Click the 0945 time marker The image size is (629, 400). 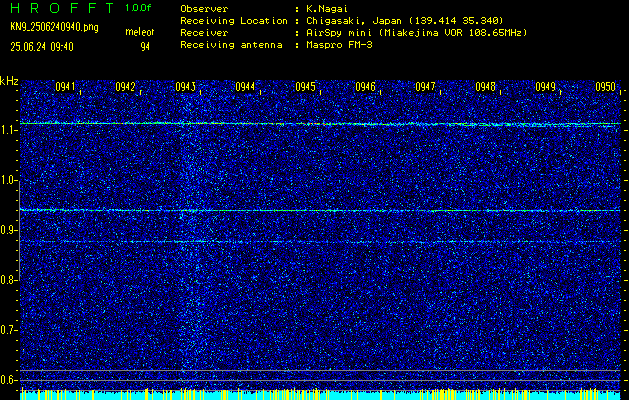305,86
